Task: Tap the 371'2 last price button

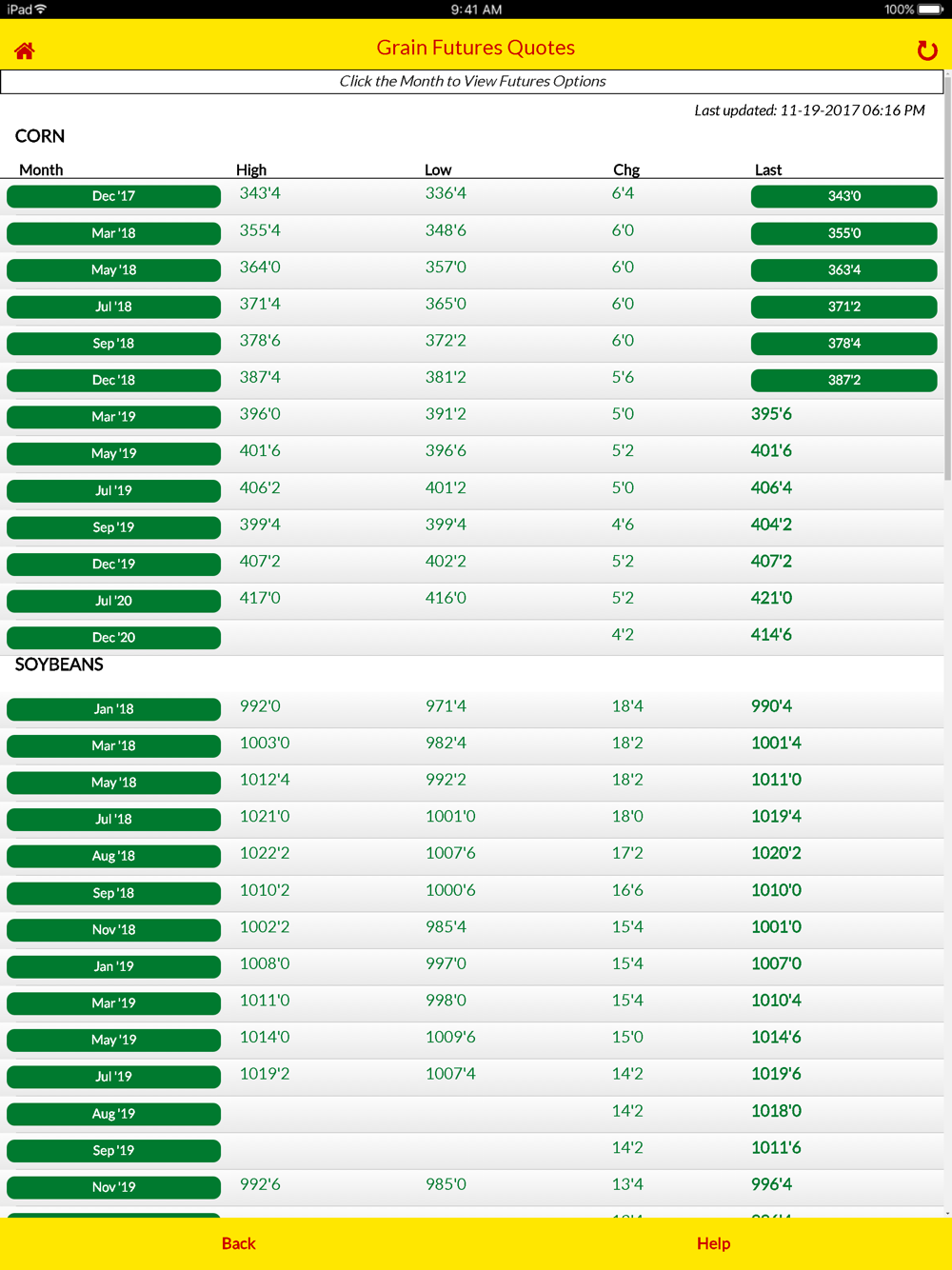Action: click(843, 307)
